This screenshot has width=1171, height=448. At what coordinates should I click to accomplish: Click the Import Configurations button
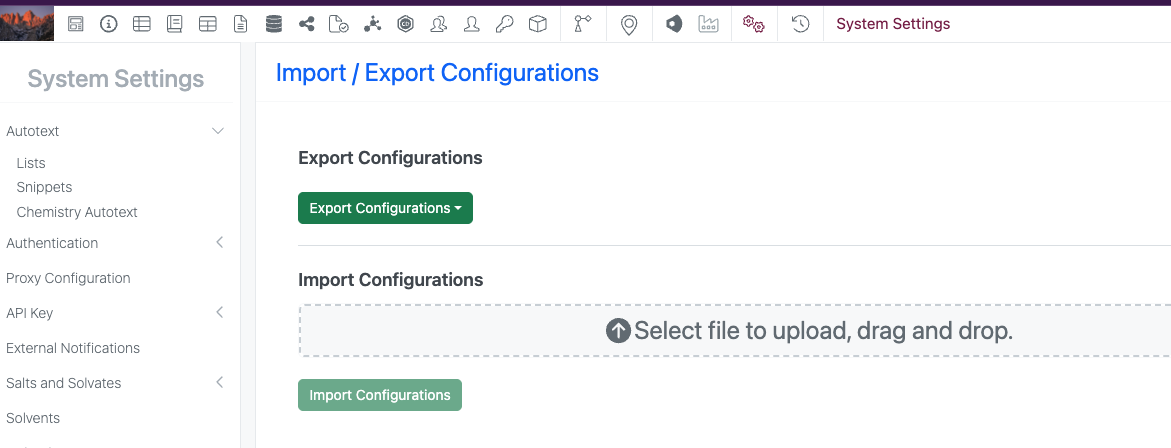click(380, 395)
